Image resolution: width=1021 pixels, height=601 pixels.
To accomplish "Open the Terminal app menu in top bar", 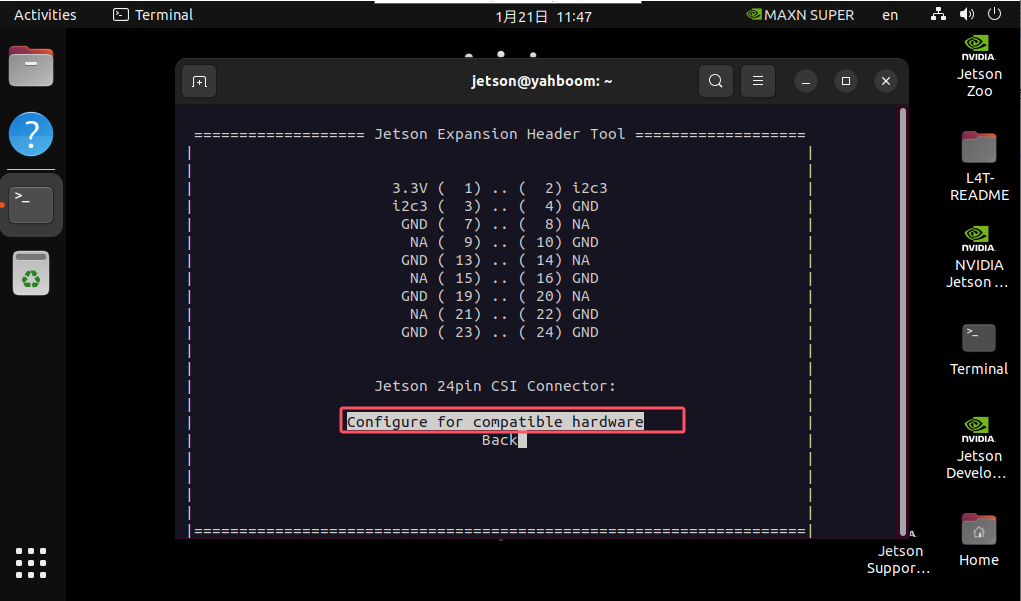I will pos(153,15).
